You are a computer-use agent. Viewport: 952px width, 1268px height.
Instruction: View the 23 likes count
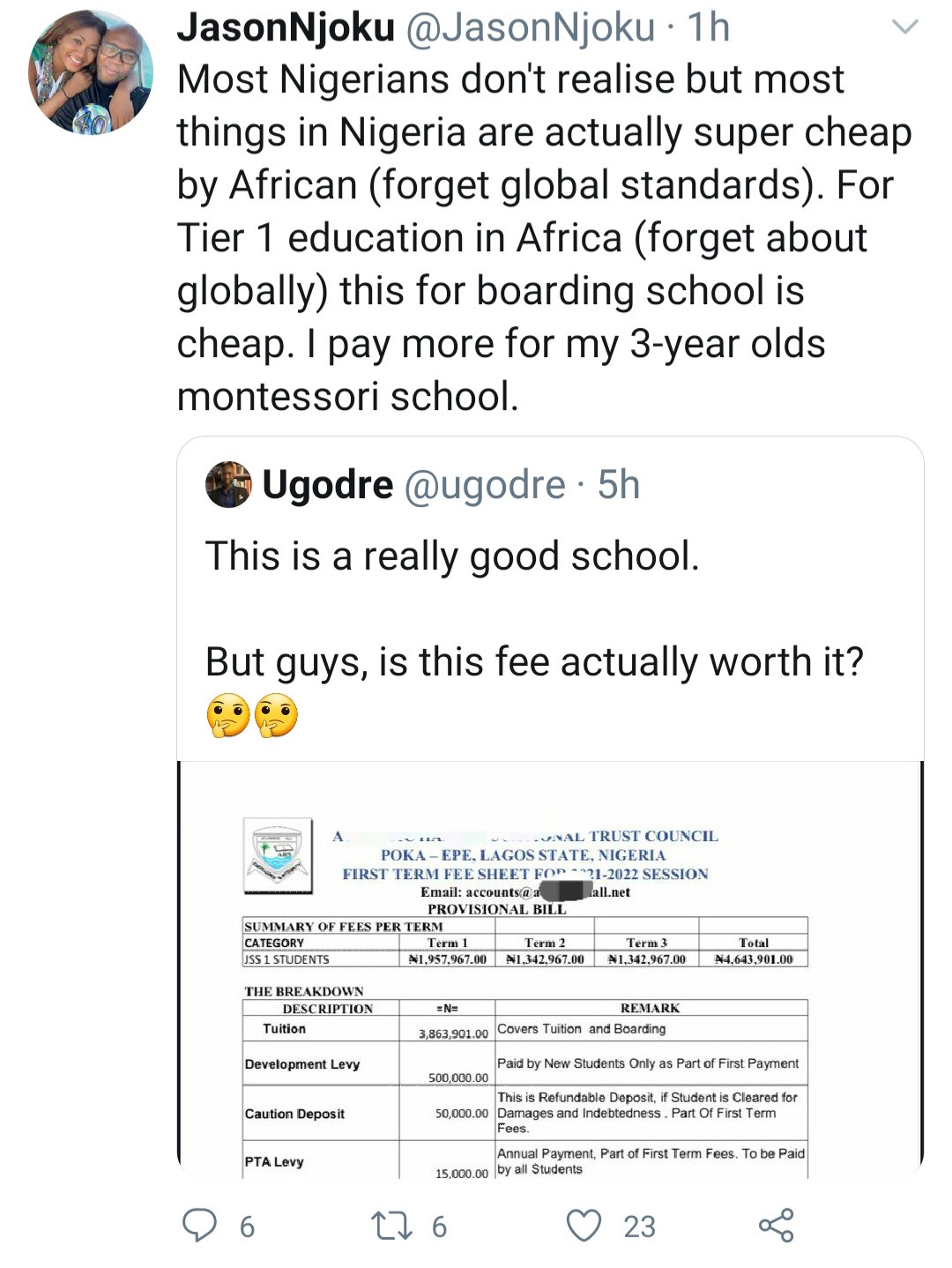640,1227
